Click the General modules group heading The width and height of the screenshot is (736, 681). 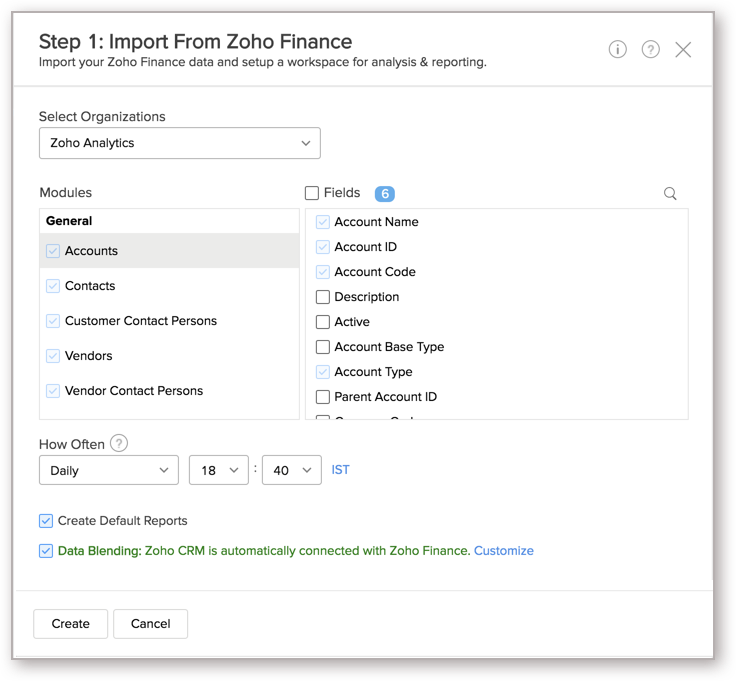coord(69,221)
